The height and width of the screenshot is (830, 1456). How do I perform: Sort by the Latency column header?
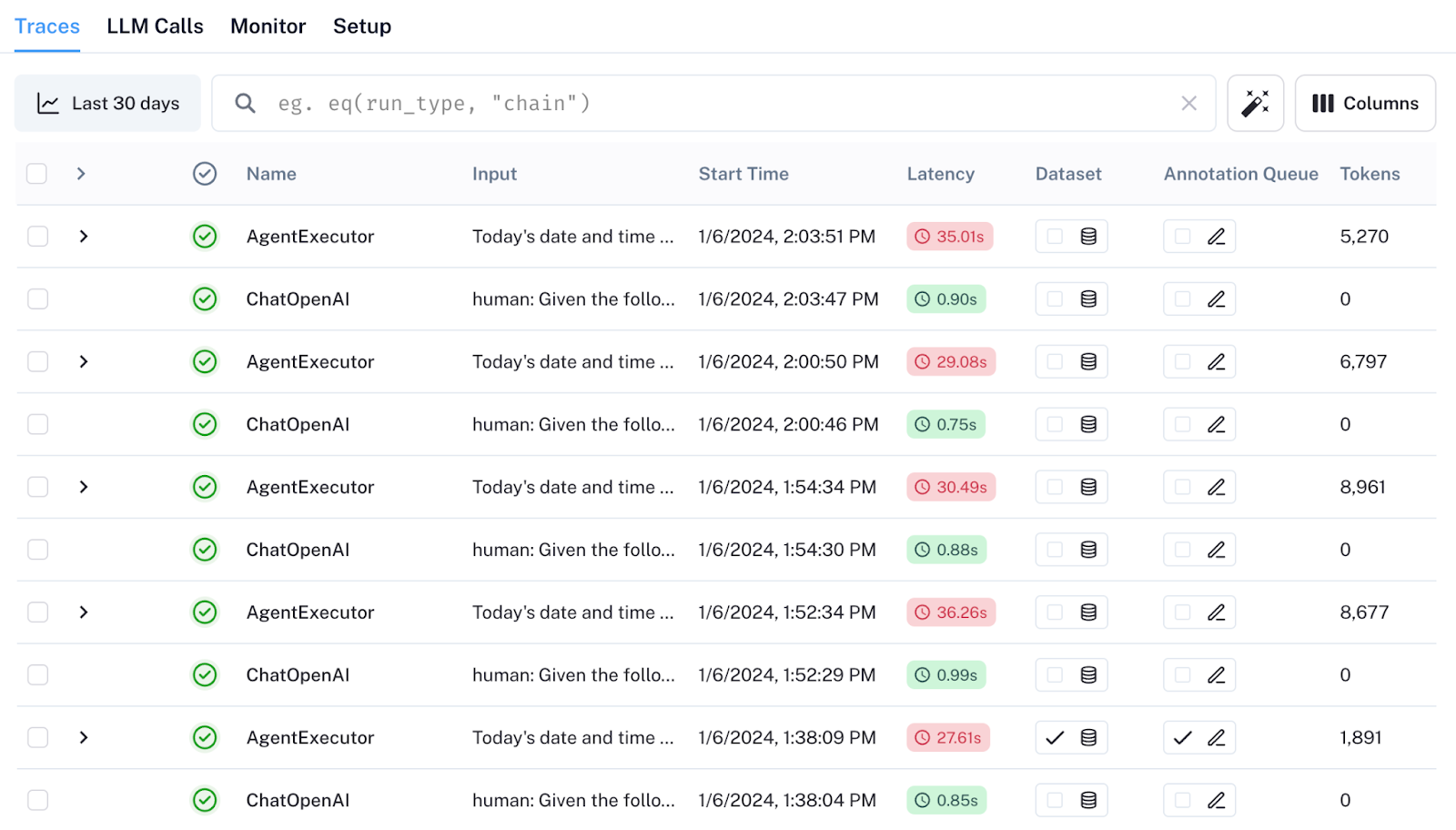940,174
